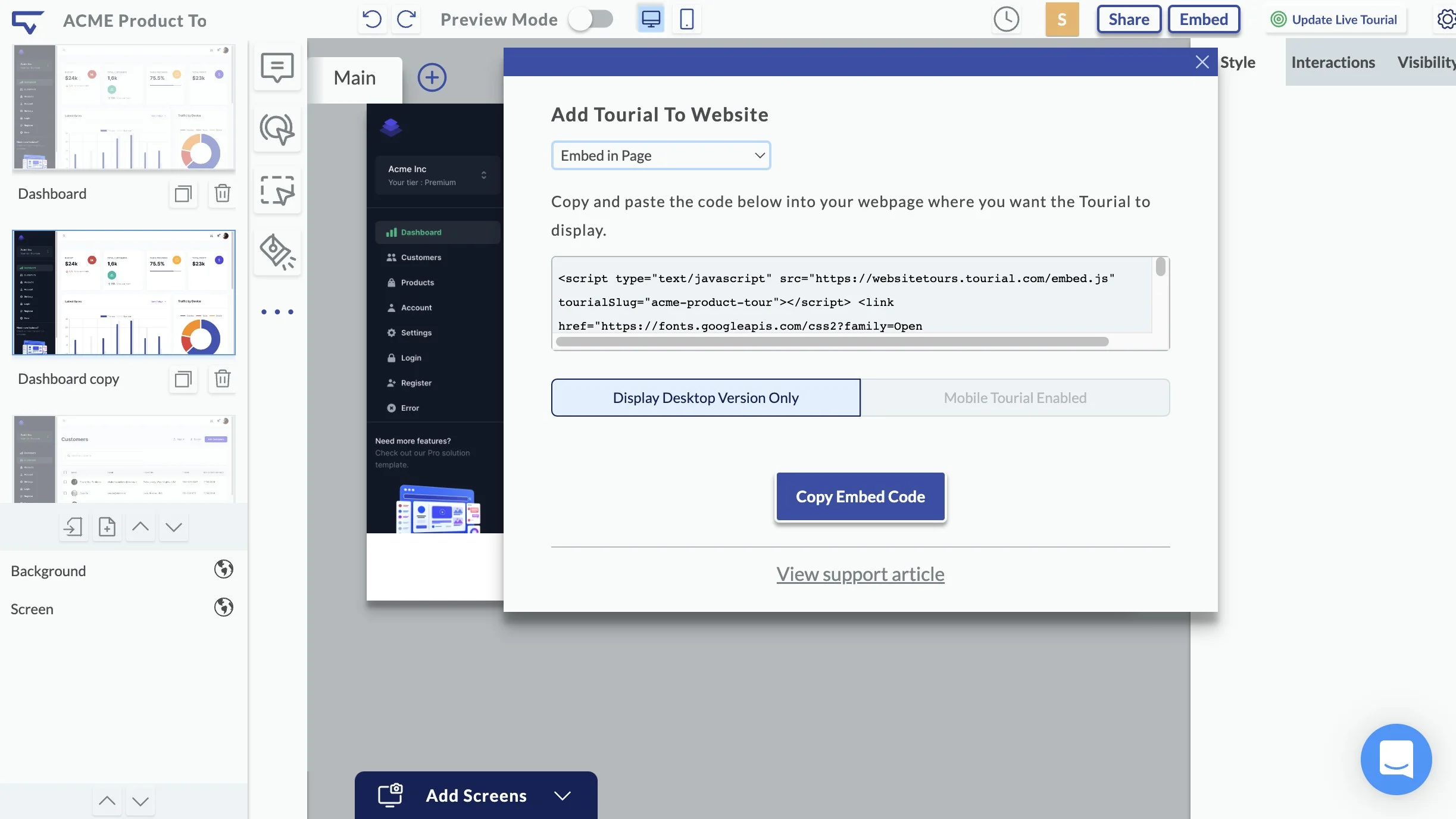The width and height of the screenshot is (1456, 819).
Task: Click Customers in the preview sidebar
Action: 421,258
